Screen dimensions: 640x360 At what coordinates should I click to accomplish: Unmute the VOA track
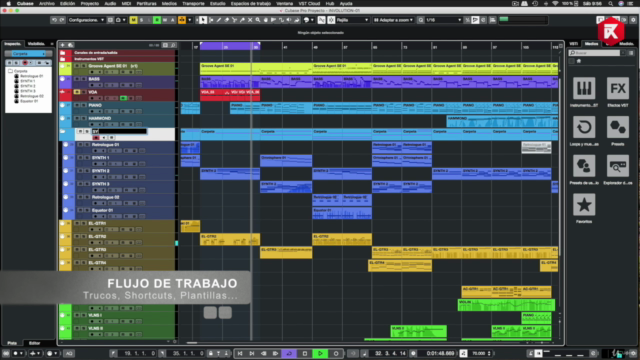77,92
